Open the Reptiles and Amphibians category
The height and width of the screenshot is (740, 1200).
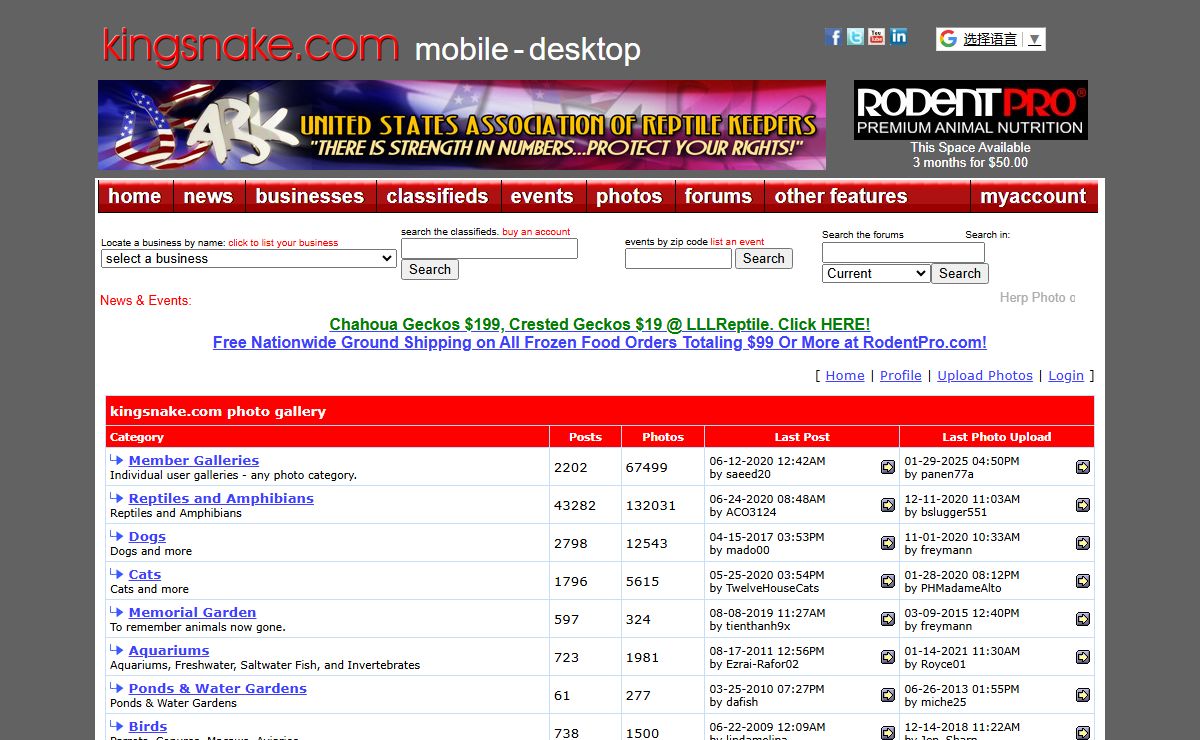(221, 498)
